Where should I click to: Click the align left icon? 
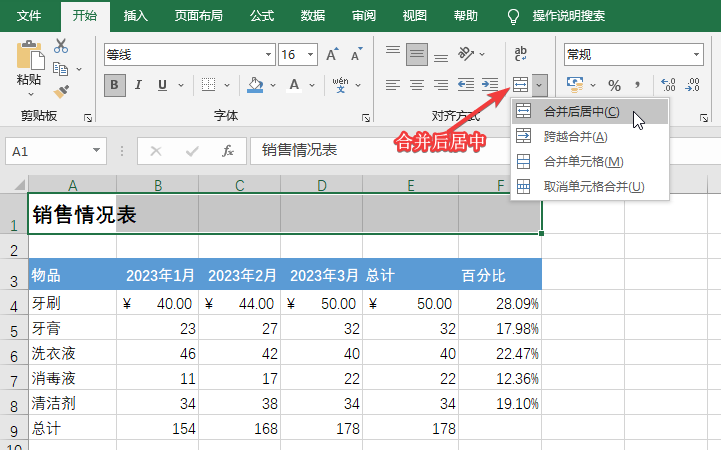pyautogui.click(x=393, y=85)
